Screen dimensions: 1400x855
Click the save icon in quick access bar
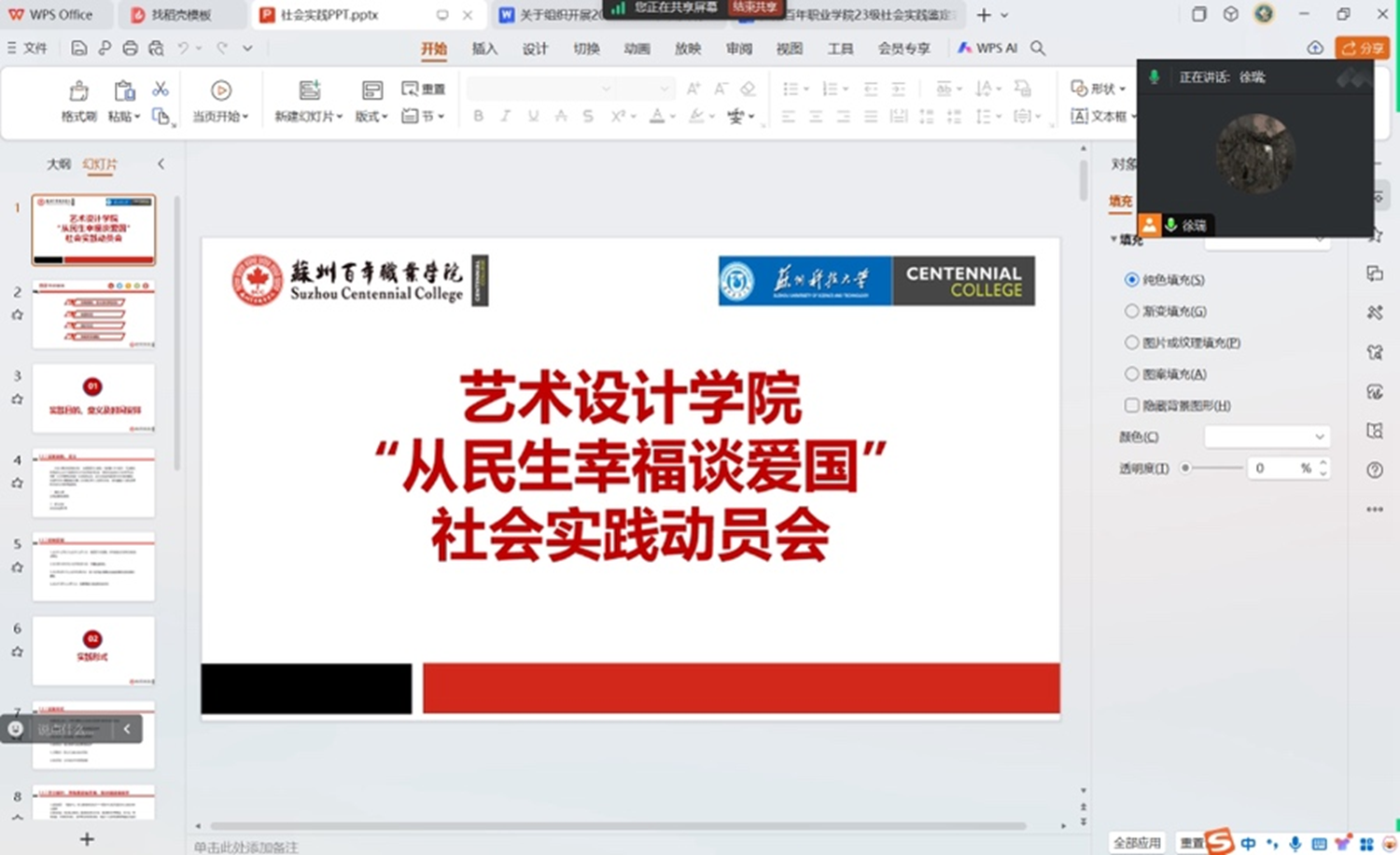[79, 48]
